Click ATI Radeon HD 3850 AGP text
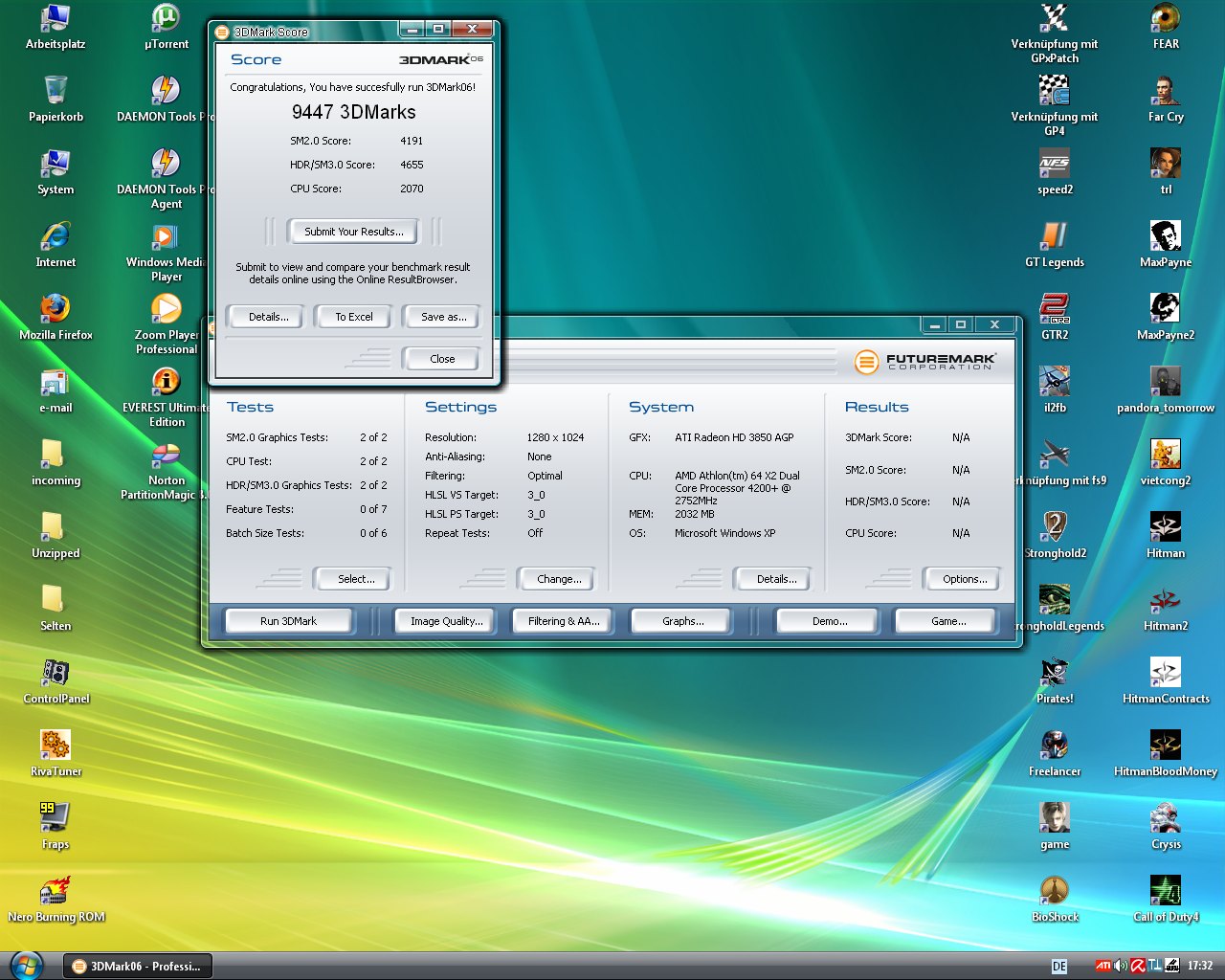 [734, 437]
